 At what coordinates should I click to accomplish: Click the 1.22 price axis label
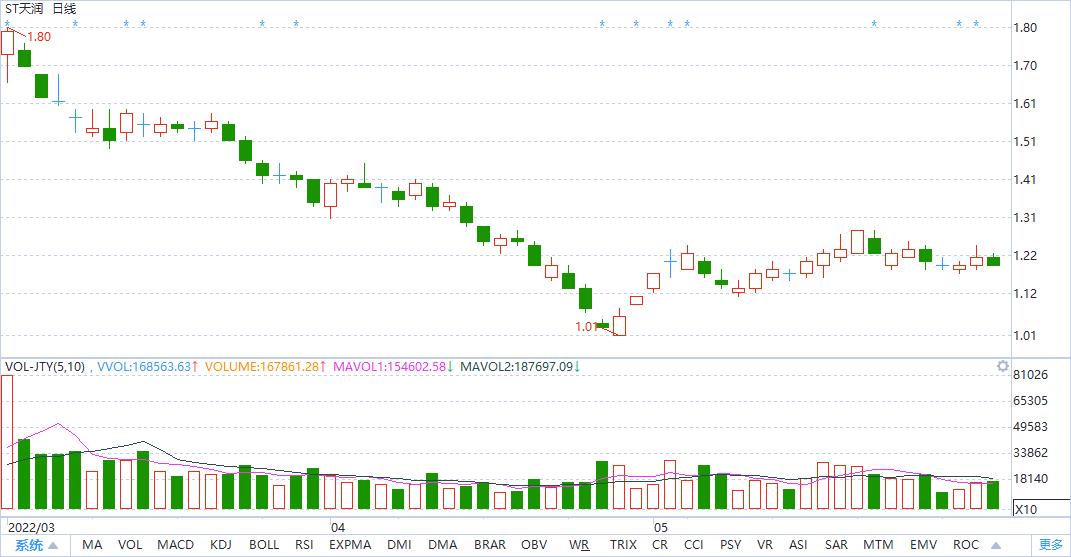click(x=1025, y=256)
